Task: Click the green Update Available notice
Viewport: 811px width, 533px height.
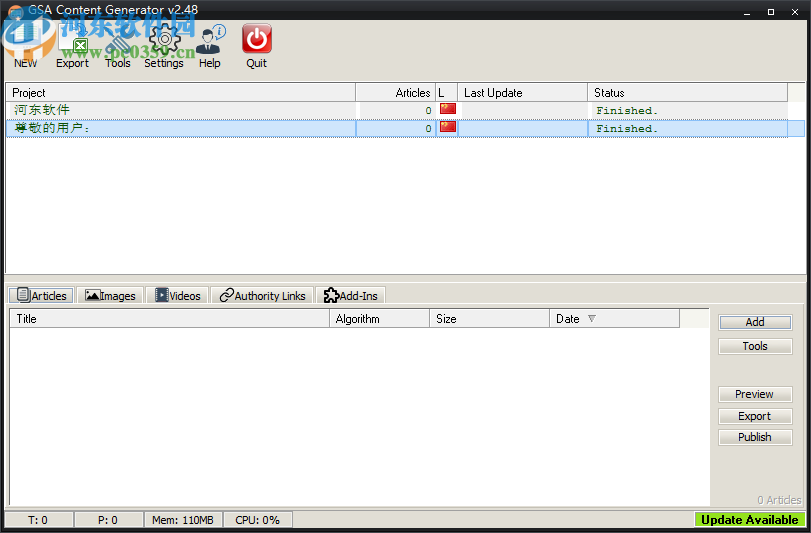Action: pos(749,520)
